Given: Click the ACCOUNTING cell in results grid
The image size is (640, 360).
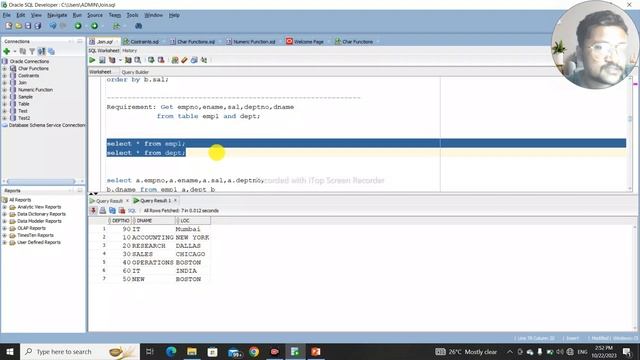Looking at the screenshot, I should (x=153, y=238).
